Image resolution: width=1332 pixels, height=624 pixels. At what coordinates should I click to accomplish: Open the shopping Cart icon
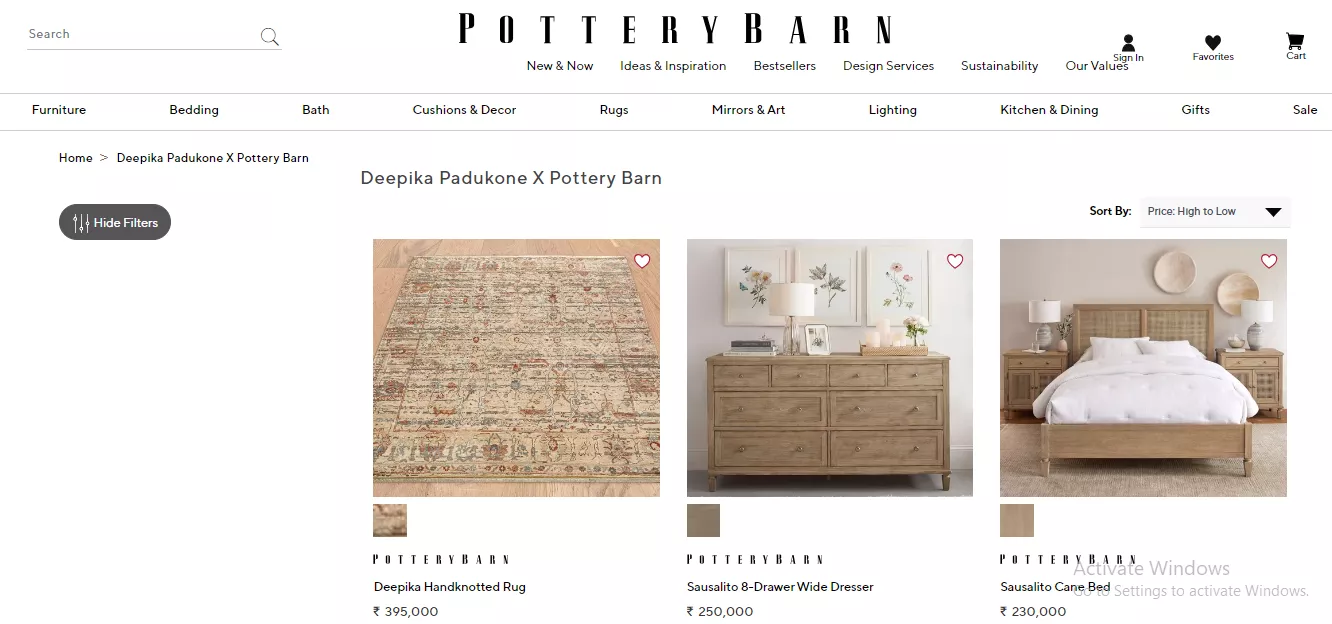click(x=1295, y=46)
